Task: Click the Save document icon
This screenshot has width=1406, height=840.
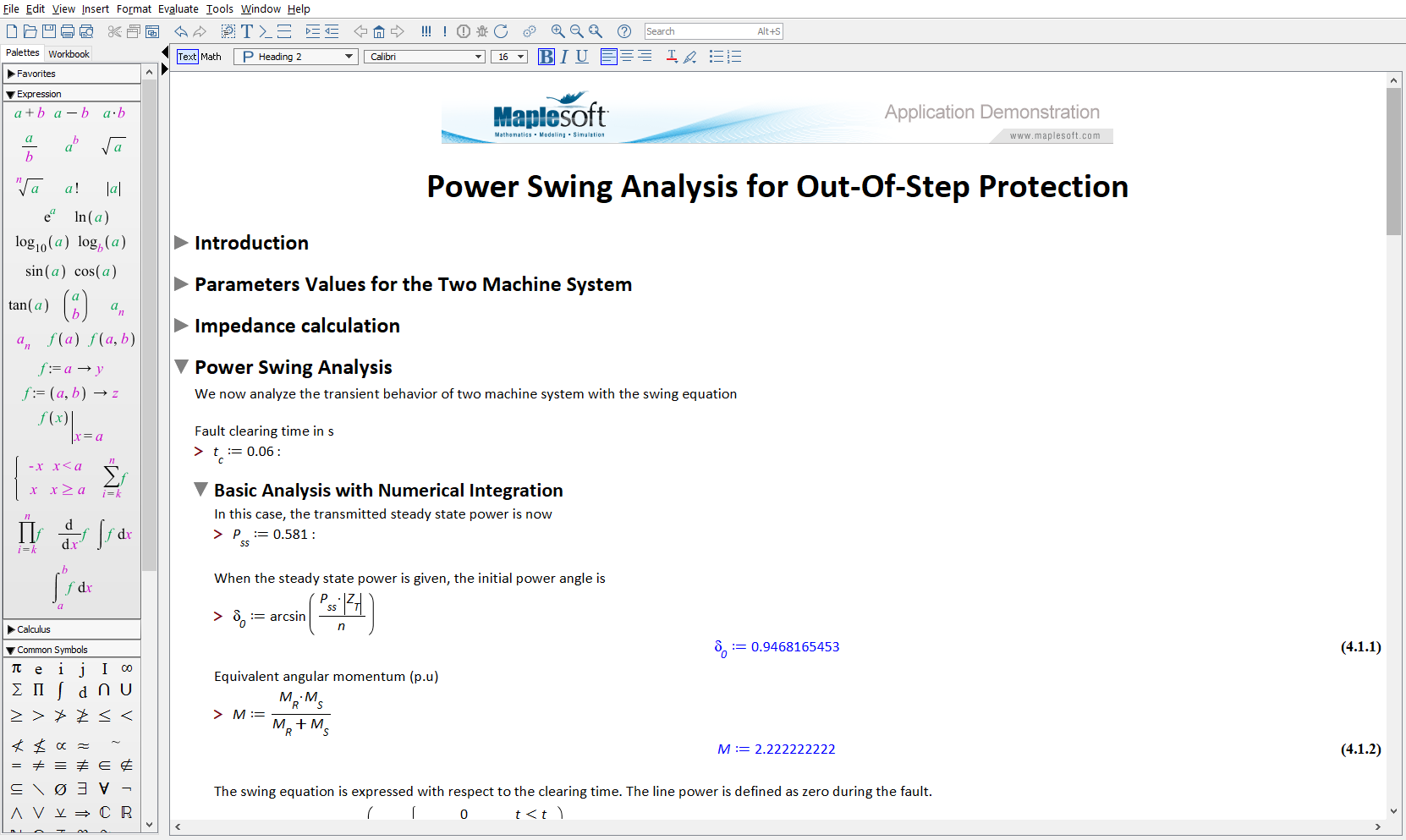Action: (49, 31)
